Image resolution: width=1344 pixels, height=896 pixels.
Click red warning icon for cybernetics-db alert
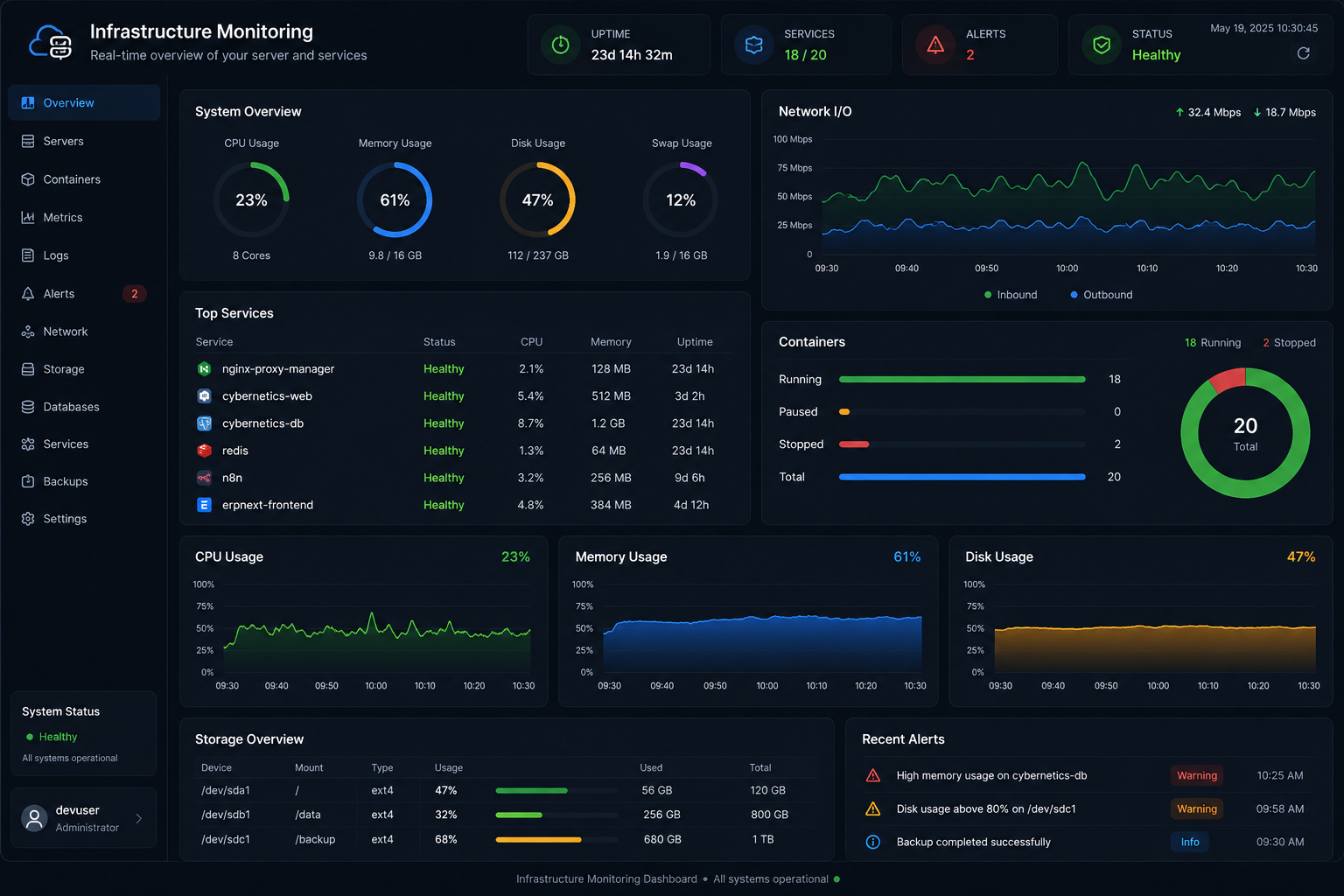tap(873, 775)
